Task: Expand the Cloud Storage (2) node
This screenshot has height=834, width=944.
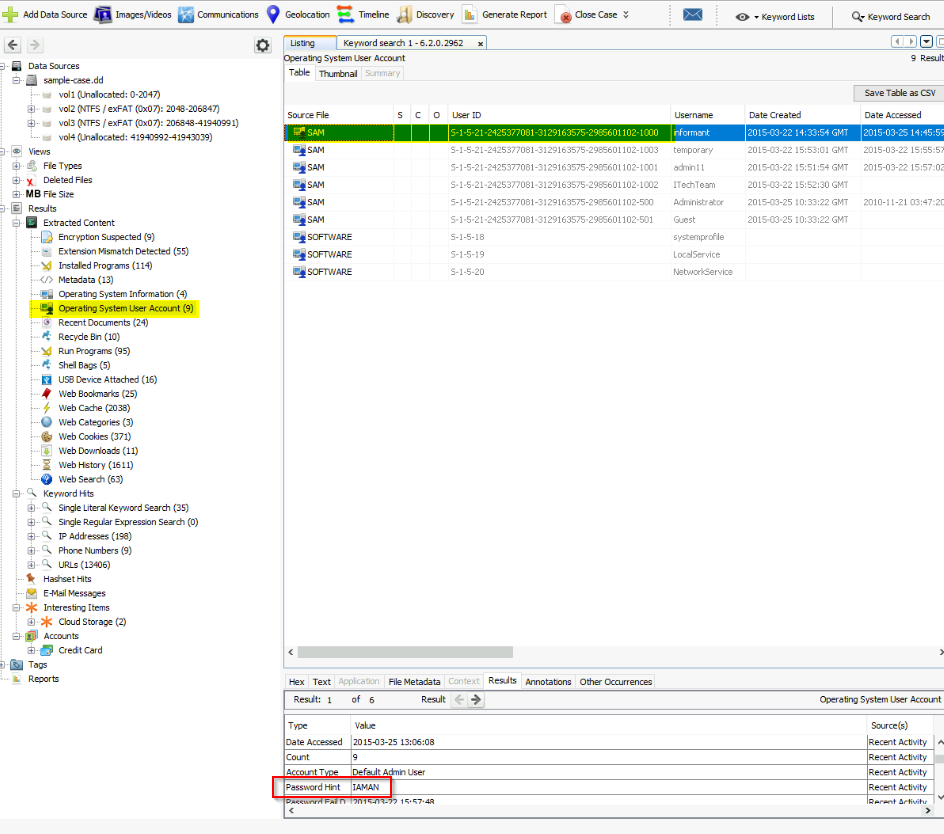Action: click(x=31, y=621)
